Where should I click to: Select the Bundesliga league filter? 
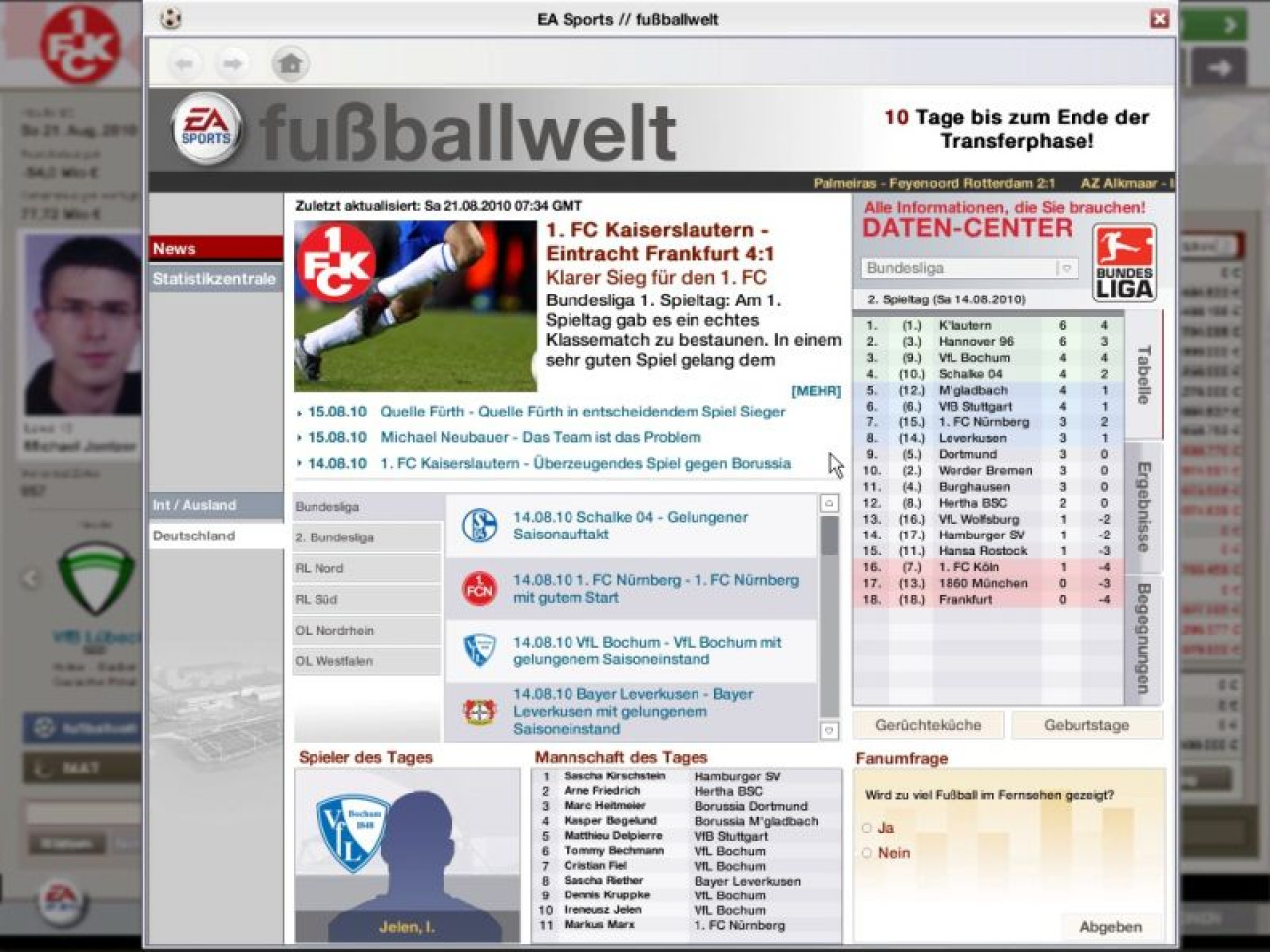click(x=366, y=507)
